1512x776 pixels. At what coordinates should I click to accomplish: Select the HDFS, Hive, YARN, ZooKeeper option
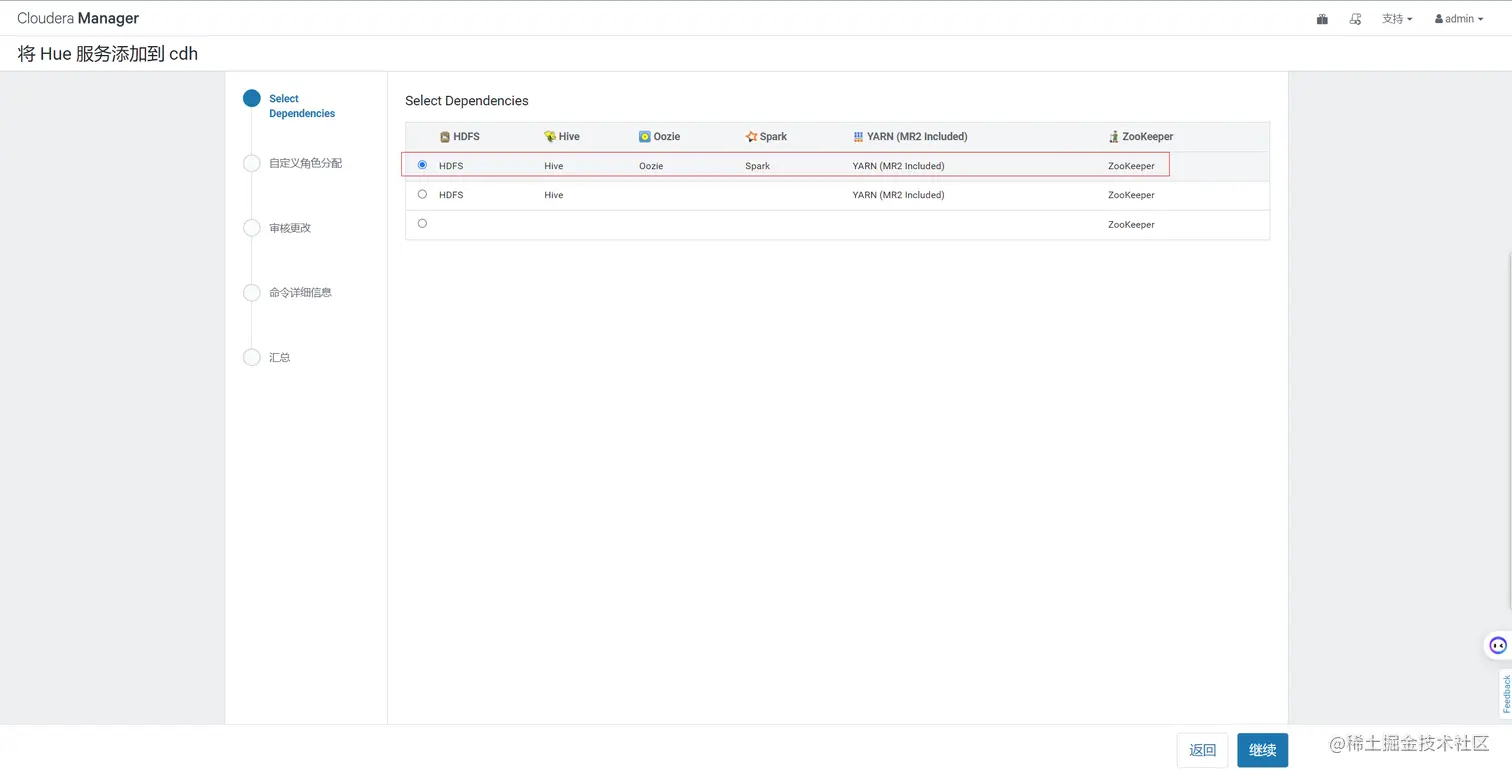click(x=422, y=194)
